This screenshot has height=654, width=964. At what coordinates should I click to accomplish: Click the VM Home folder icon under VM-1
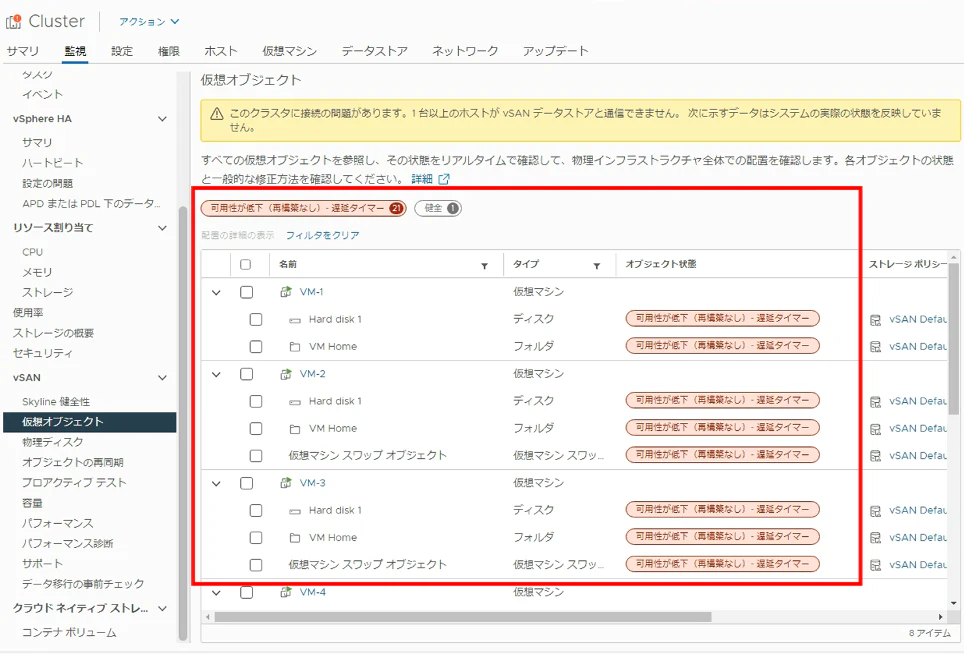pos(295,347)
